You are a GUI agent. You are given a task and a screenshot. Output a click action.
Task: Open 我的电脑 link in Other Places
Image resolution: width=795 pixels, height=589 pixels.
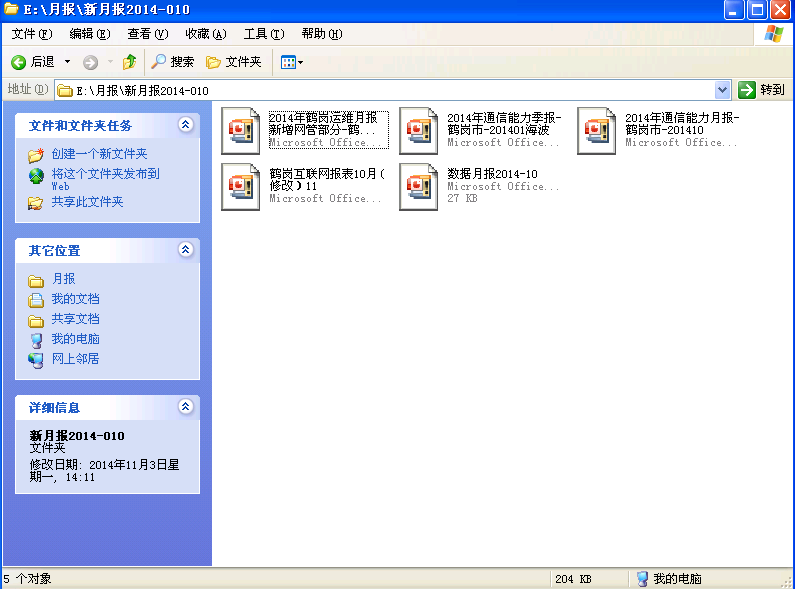(76, 339)
